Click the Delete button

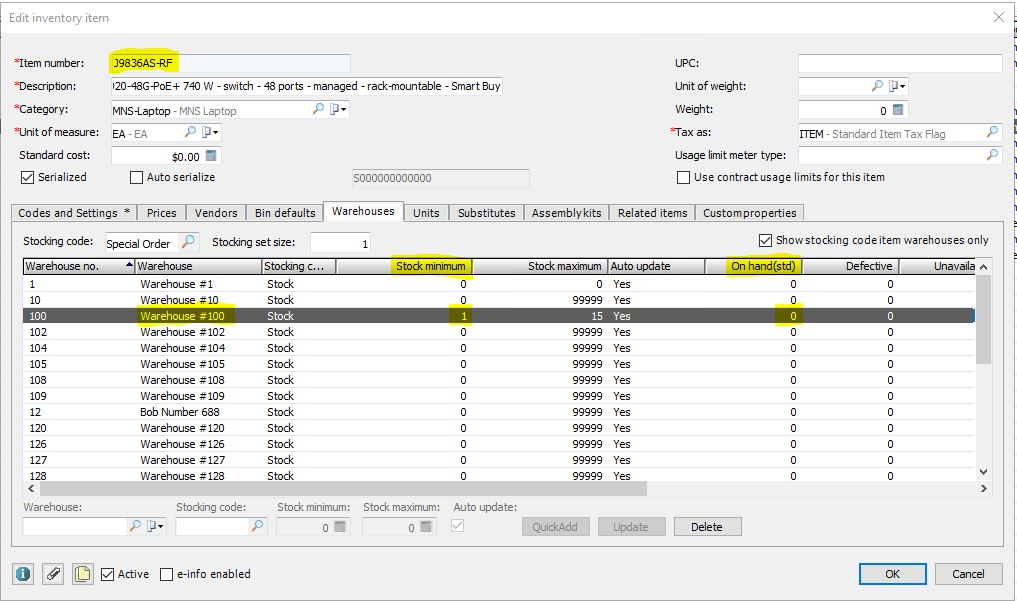[707, 526]
